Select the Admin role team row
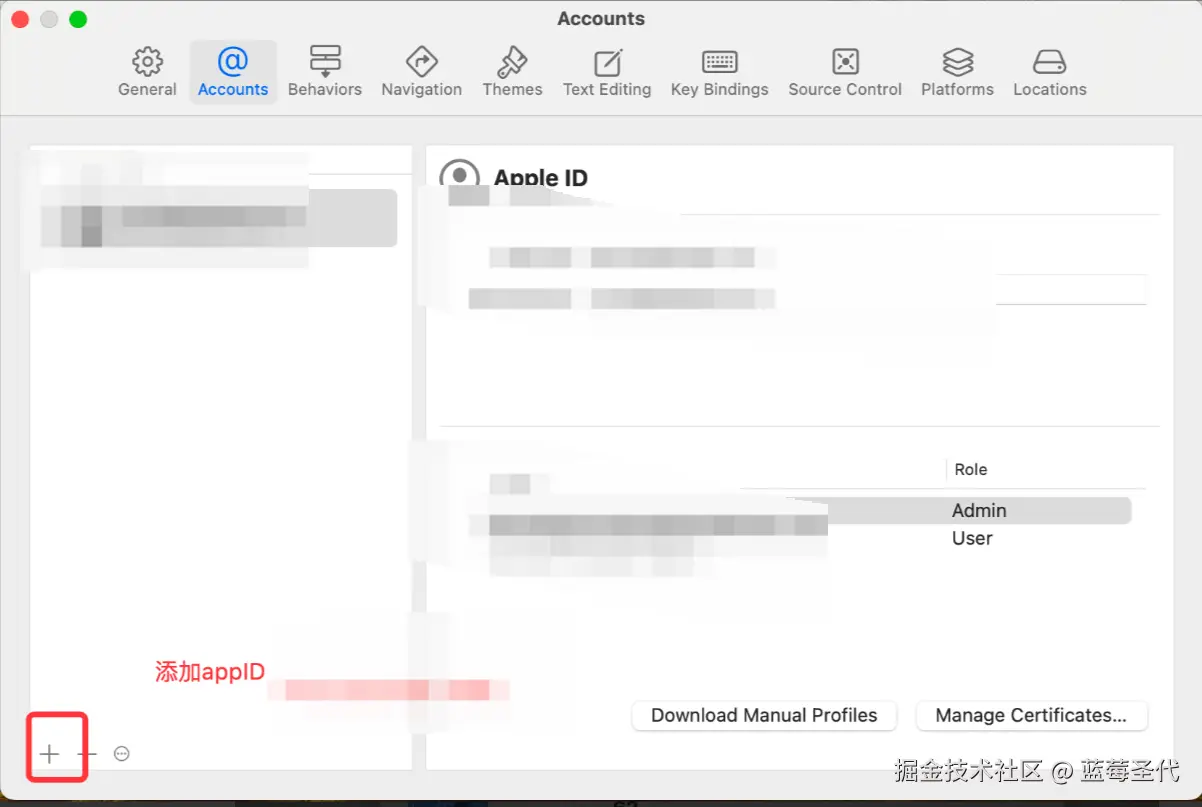This screenshot has height=807, width=1202. pyautogui.click(x=800, y=511)
